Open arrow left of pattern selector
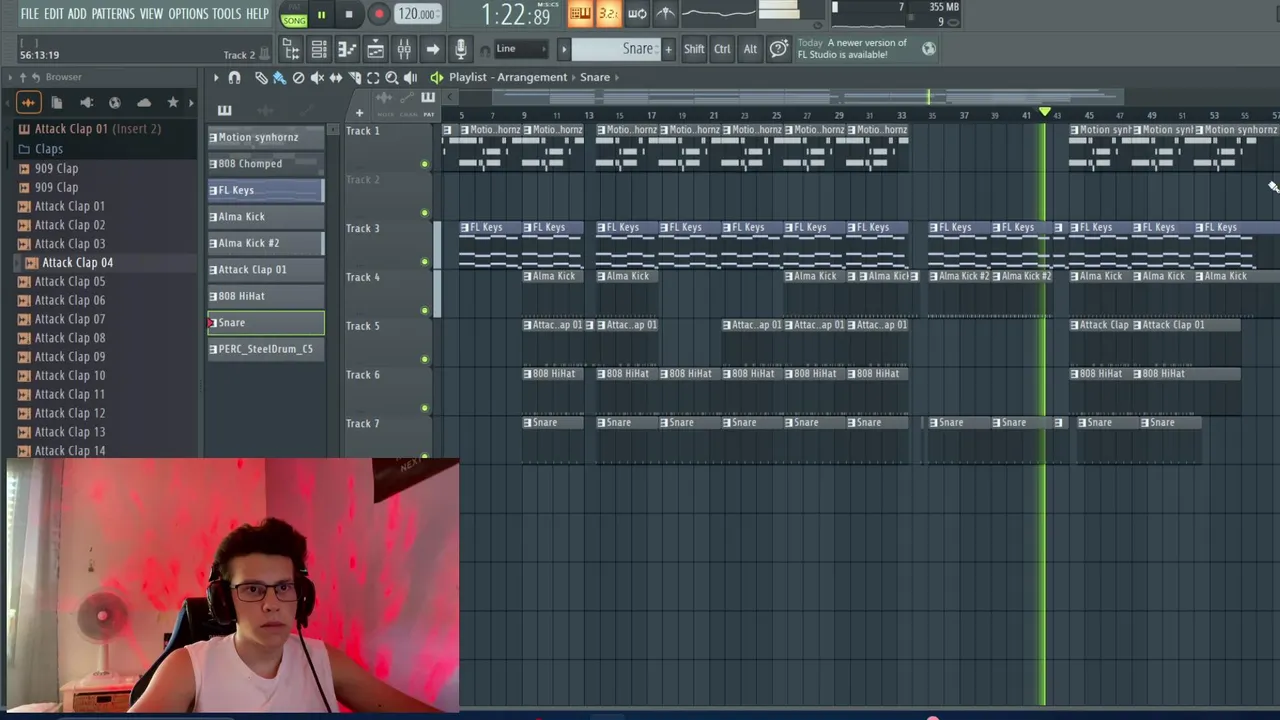This screenshot has width=1280, height=720. [x=563, y=48]
